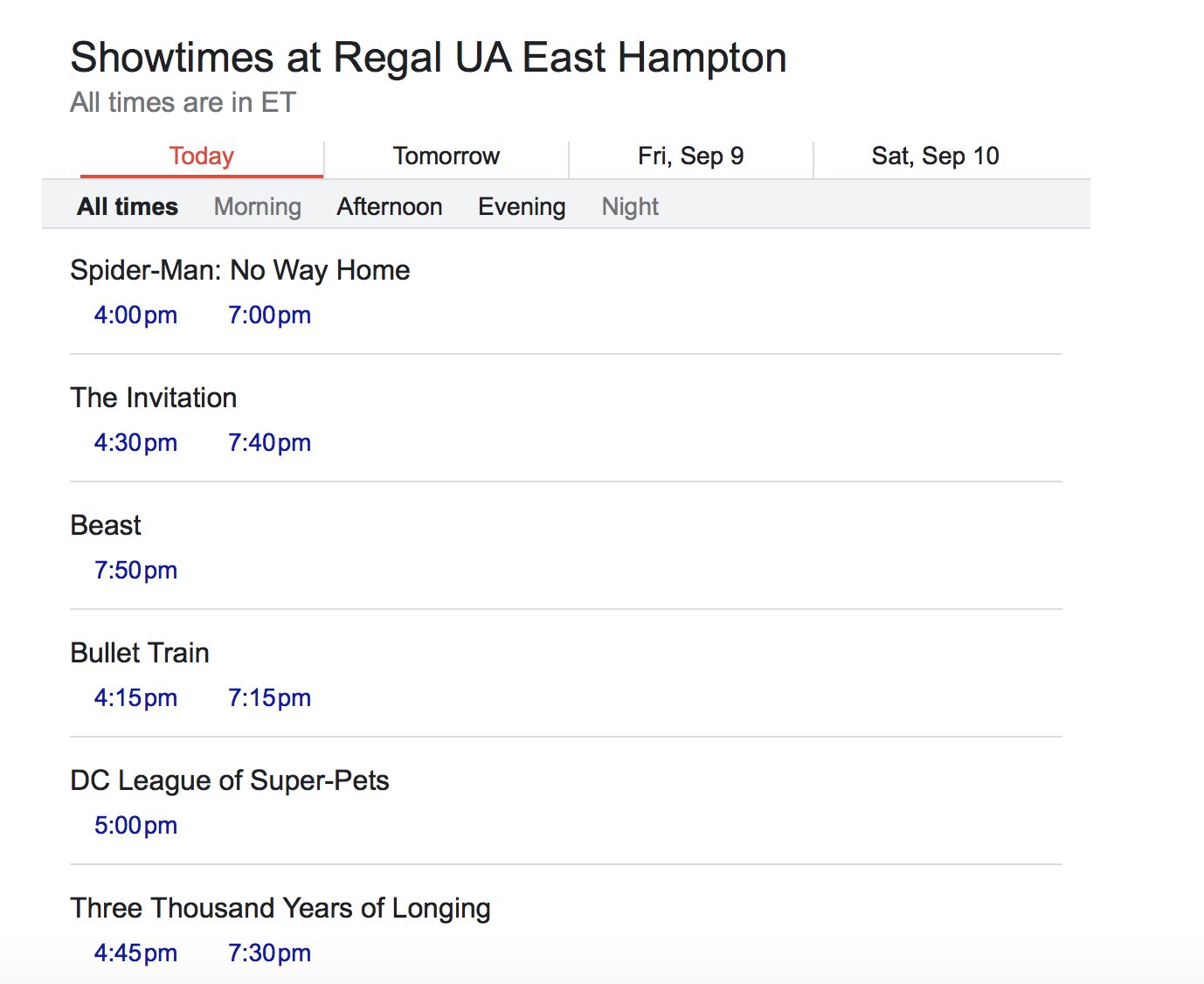
Task: Filter showtimes by Afternoon
Action: (390, 207)
